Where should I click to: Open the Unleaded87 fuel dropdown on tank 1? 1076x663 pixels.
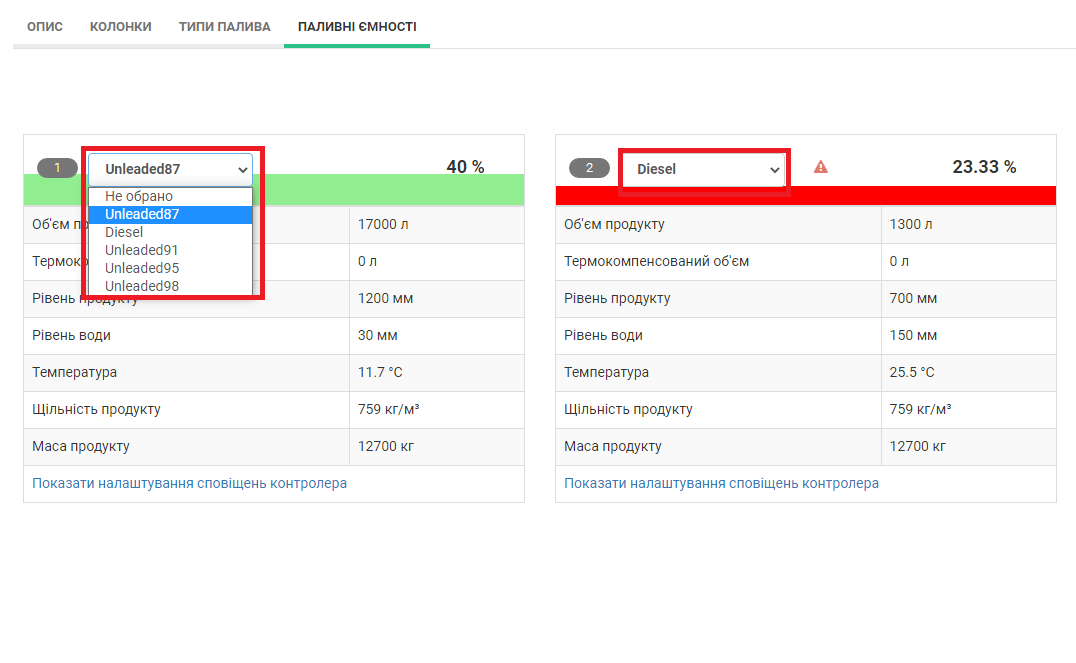tap(171, 169)
